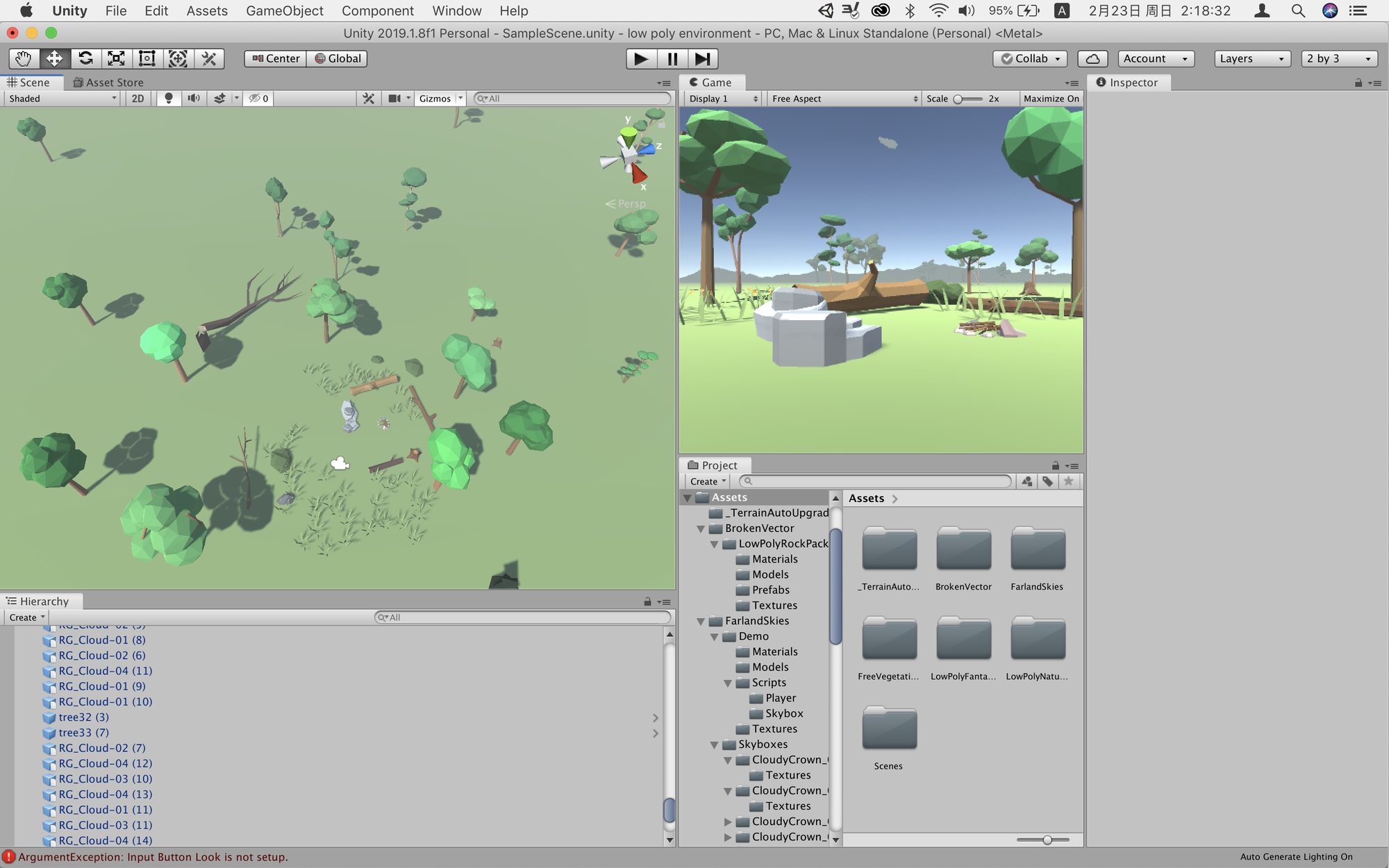Open Display 1 dropdown
This screenshot has width=1389, height=868.
[723, 99]
